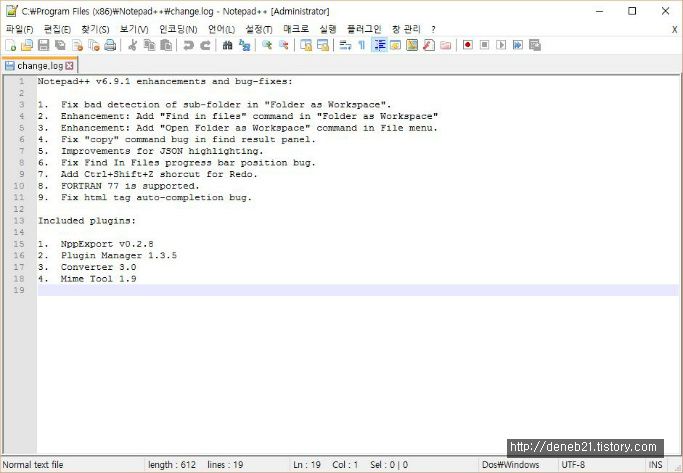Click the Redo arrow icon

tap(205, 45)
